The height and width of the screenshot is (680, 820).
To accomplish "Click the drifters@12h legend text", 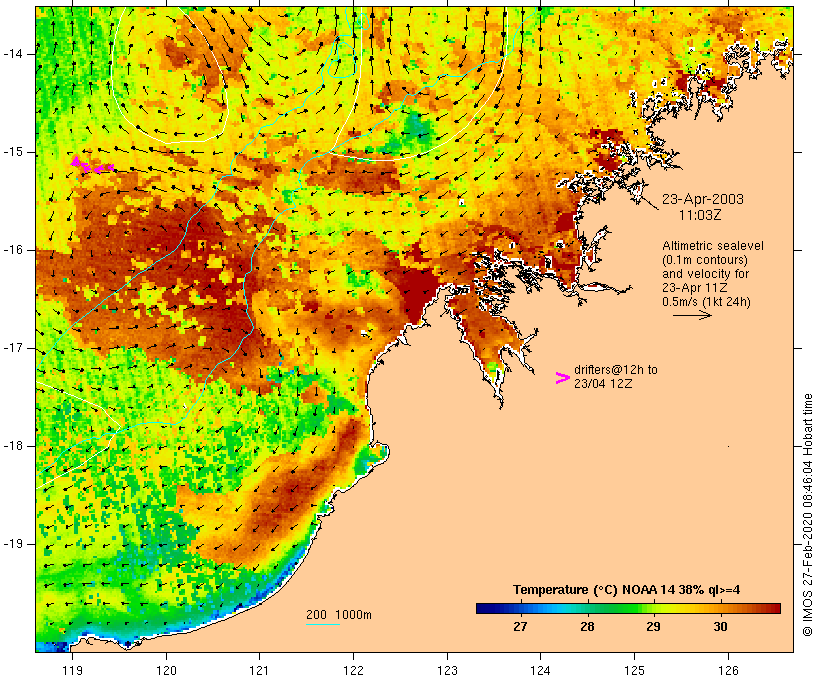I will [x=616, y=370].
